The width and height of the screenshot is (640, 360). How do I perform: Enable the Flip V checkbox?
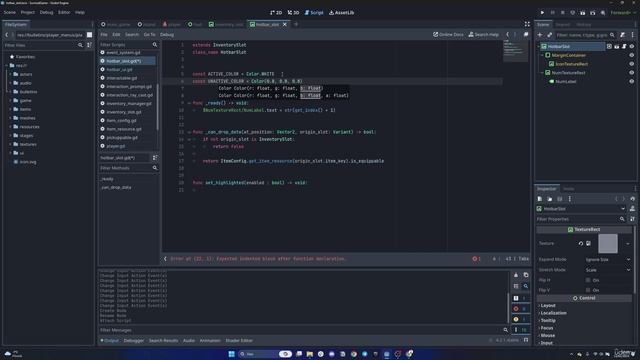click(x=588, y=290)
